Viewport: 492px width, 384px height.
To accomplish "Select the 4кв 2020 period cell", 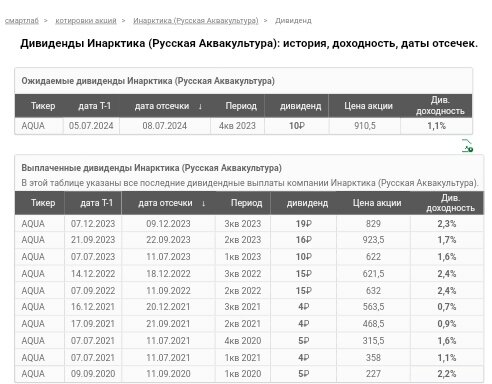I will [x=243, y=341].
